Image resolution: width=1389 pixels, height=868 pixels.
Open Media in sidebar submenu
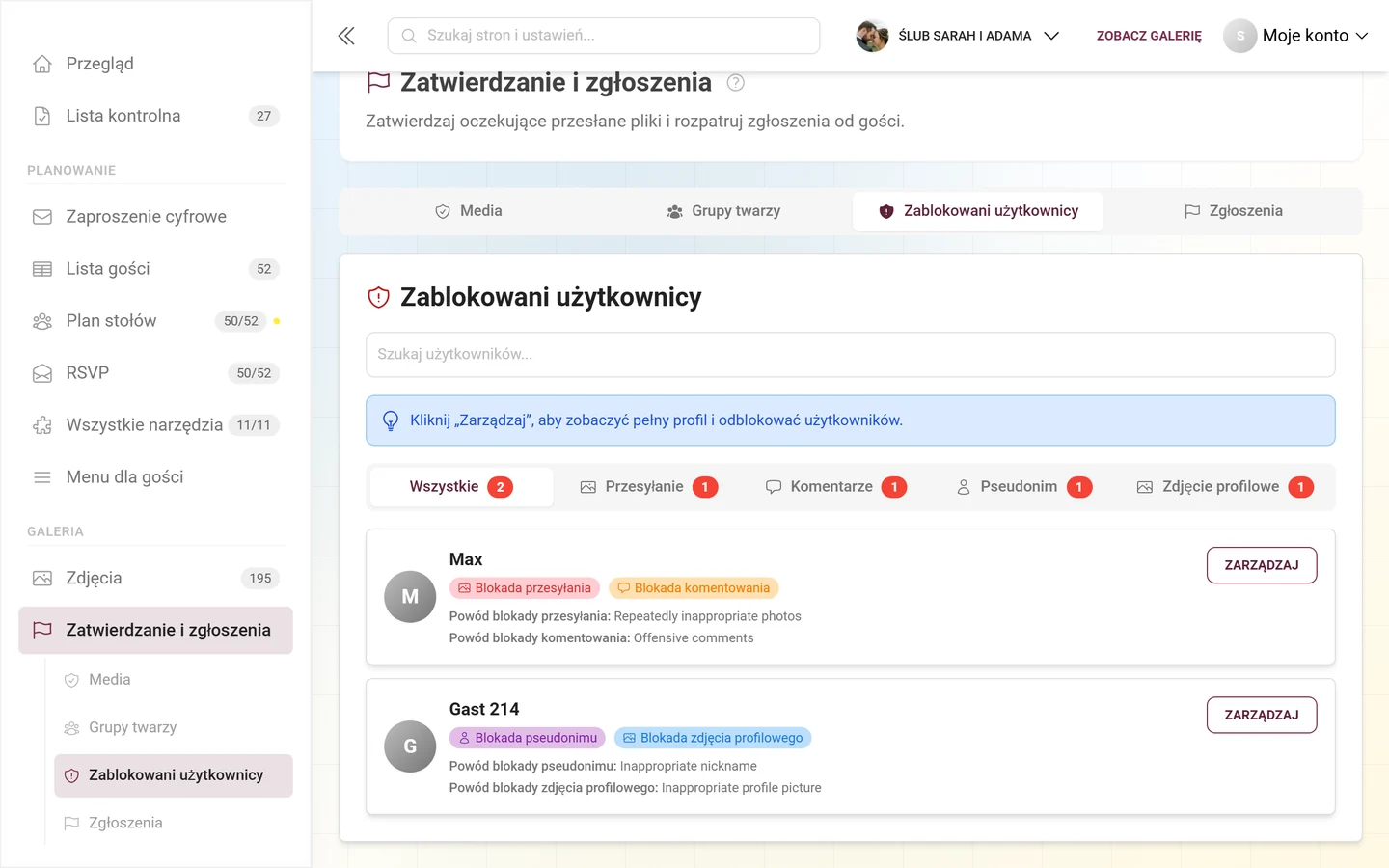(174, 680)
